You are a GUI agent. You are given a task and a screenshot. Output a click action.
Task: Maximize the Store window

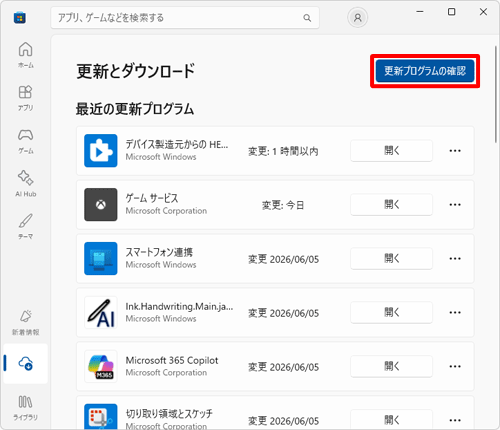click(451, 12)
